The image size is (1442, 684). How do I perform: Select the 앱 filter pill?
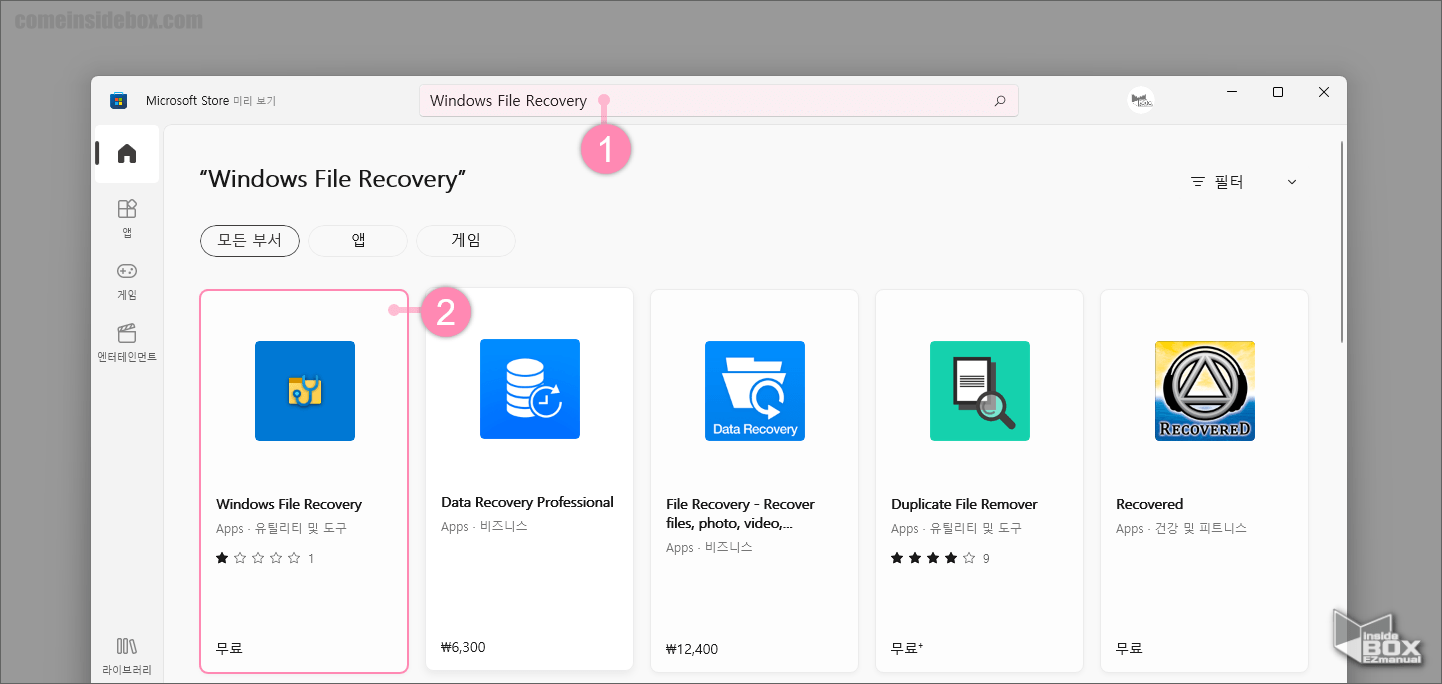tap(358, 241)
